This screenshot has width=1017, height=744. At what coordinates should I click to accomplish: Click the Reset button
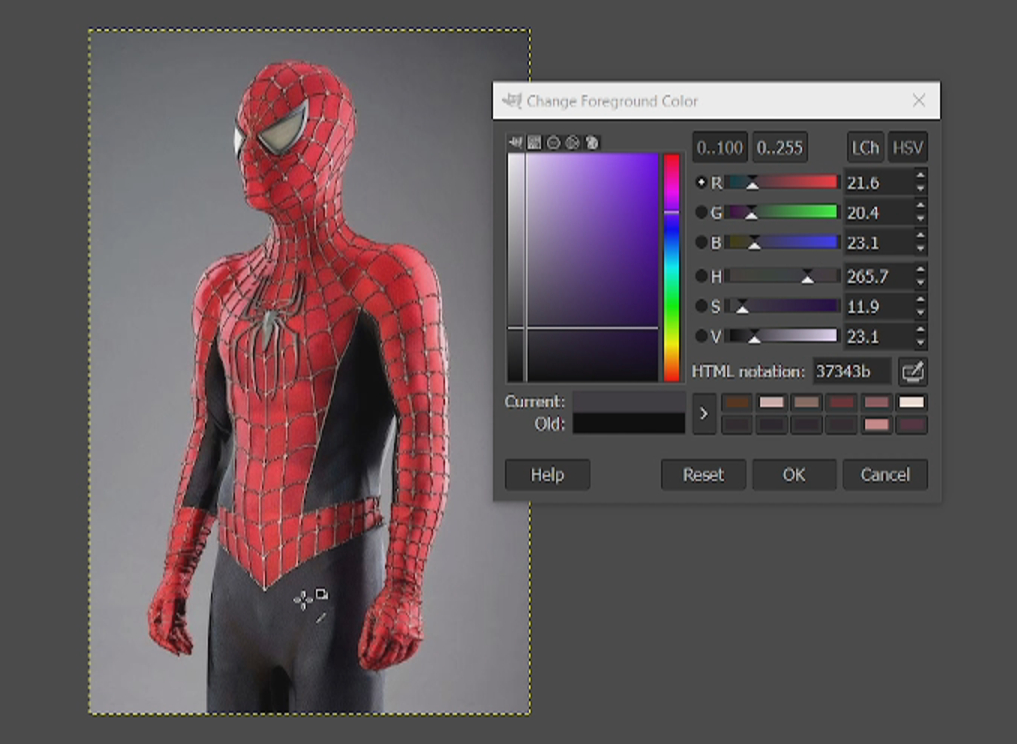tap(703, 475)
